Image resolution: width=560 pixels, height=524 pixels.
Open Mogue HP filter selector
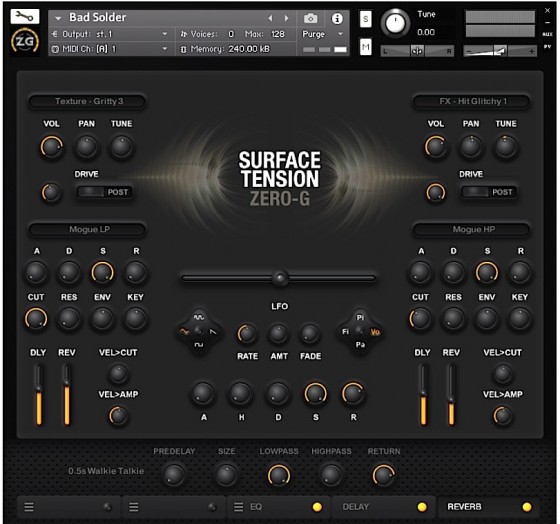(472, 229)
